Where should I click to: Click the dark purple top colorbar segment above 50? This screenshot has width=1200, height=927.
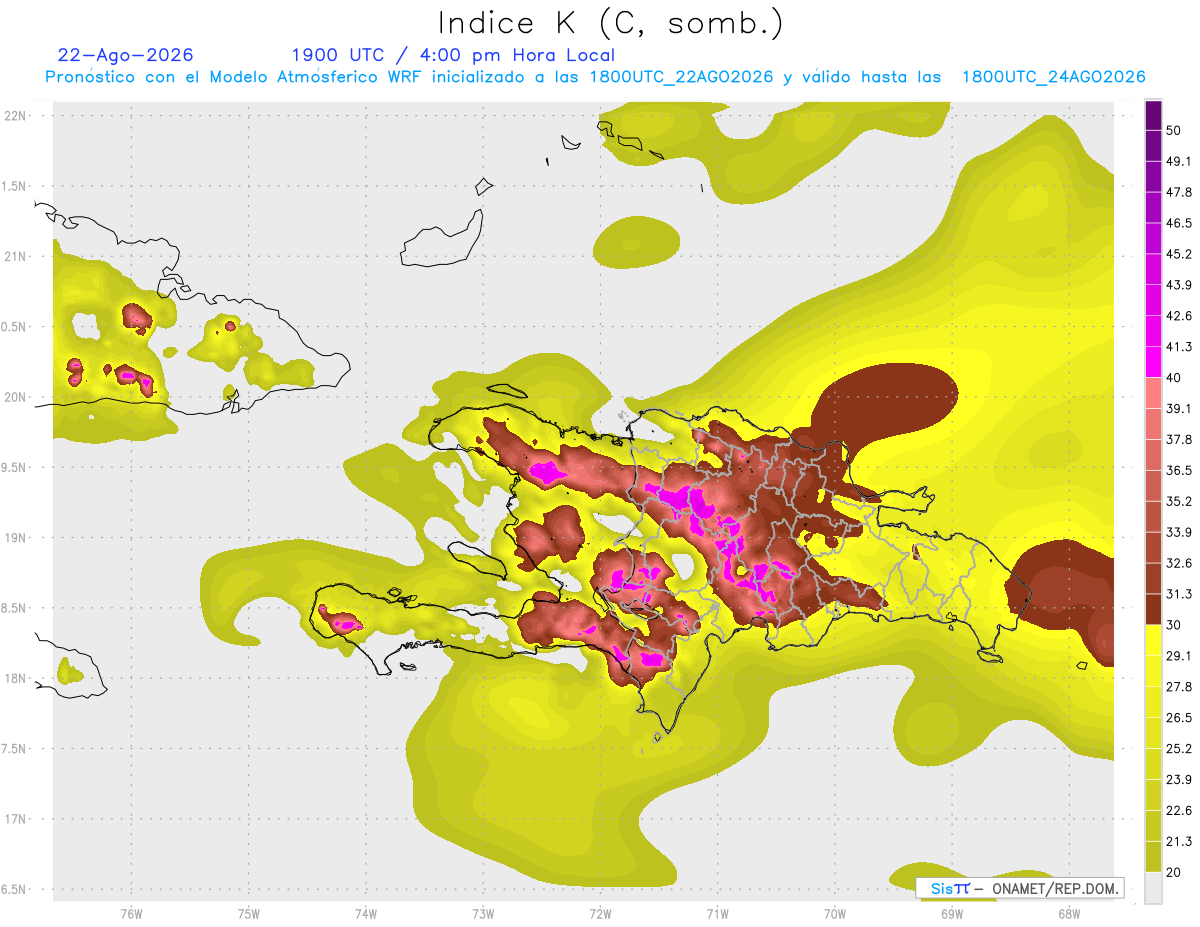click(x=1153, y=116)
